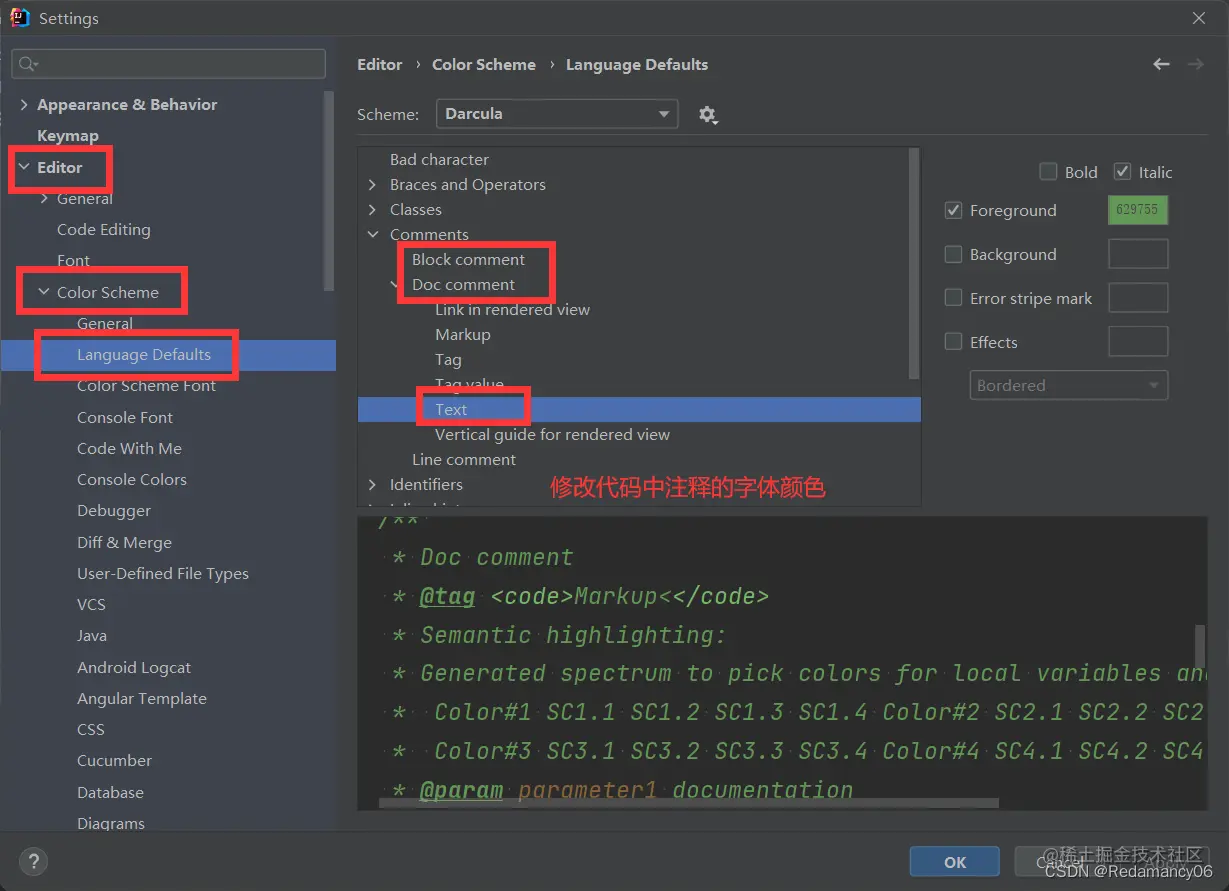Select Android Logcat
This screenshot has height=891, width=1229.
[134, 667]
